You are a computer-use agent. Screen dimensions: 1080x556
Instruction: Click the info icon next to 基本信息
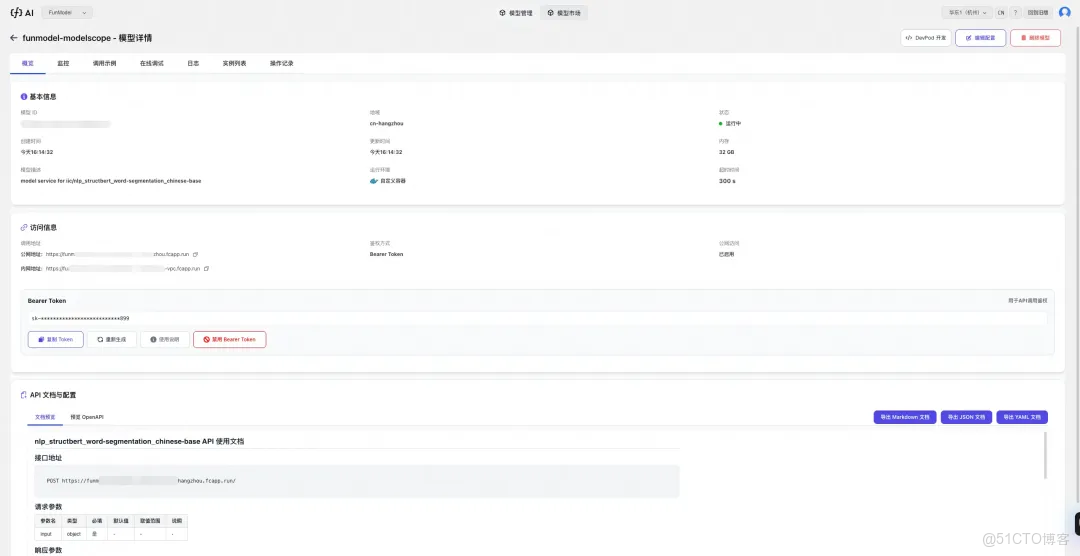pos(24,96)
